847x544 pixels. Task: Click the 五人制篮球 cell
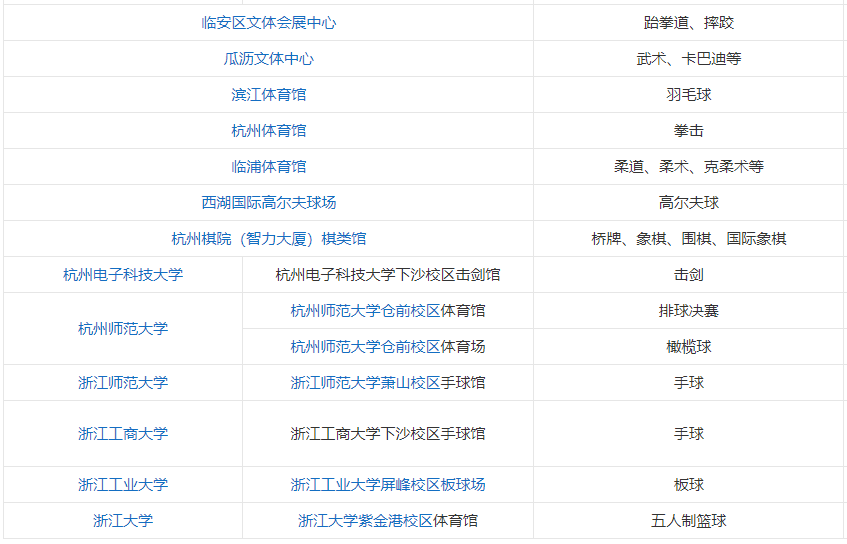point(689,521)
